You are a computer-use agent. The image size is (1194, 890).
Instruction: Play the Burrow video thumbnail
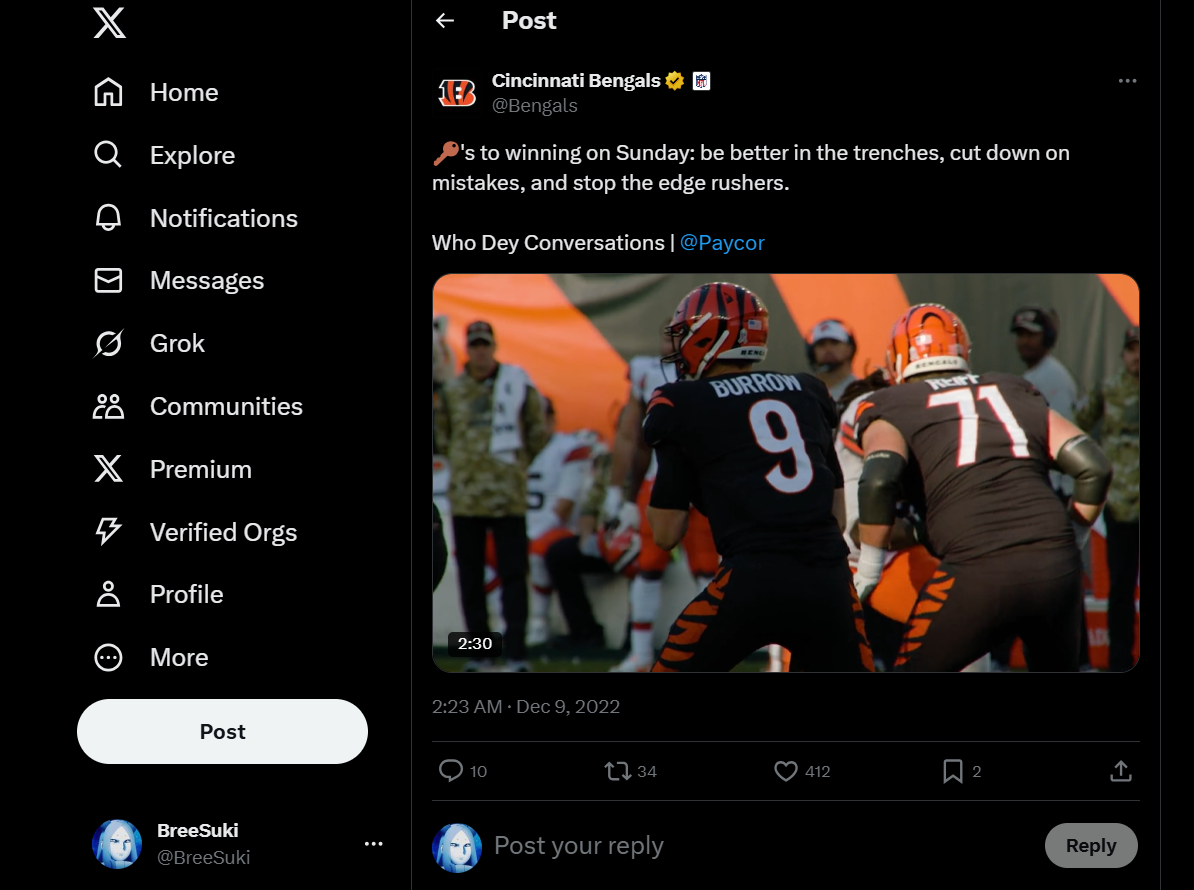click(x=785, y=473)
